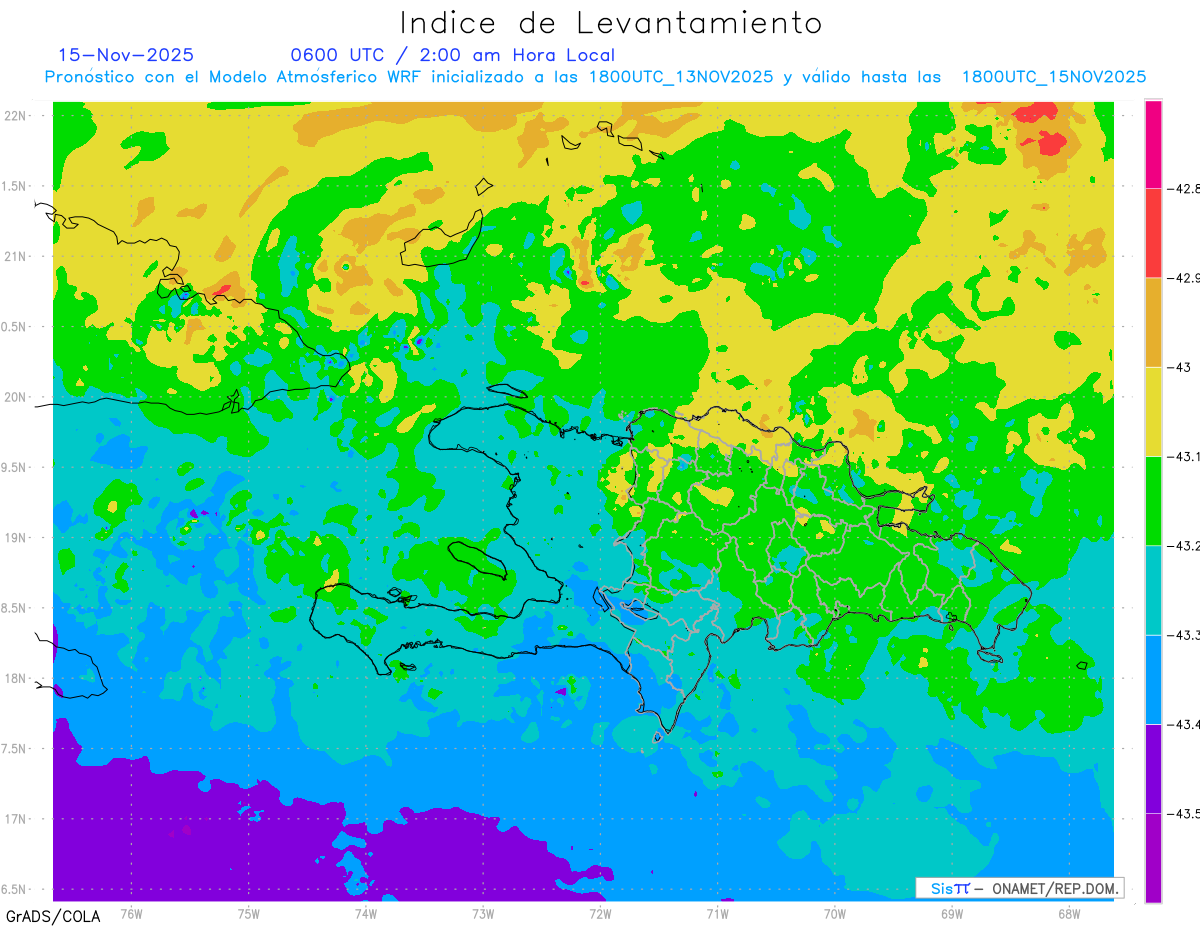The width and height of the screenshot is (1200, 927).
Task: Click the magenta swatch atop the legend
Action: coord(1153,144)
